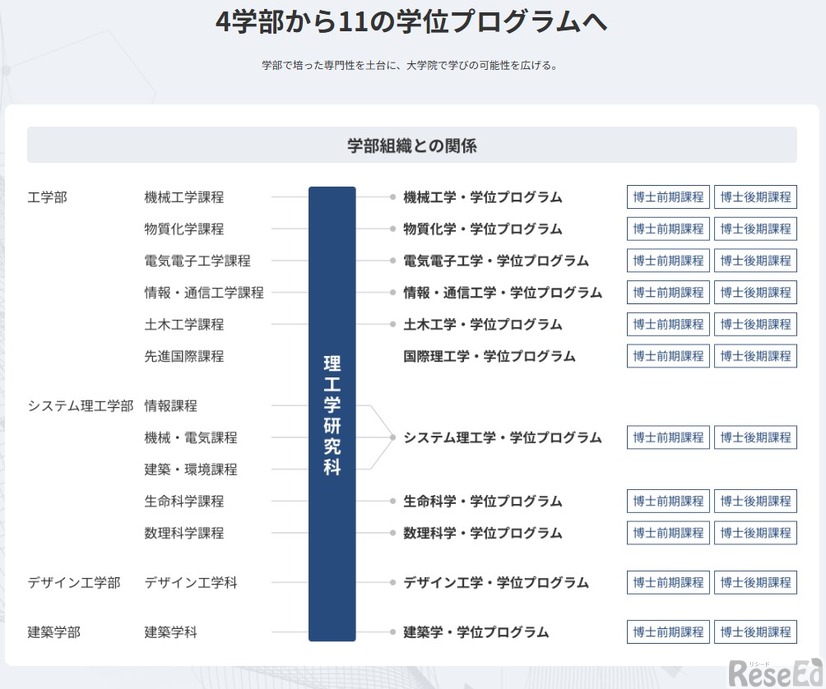Click the 物質化学・学位プログラム label

pos(483,229)
